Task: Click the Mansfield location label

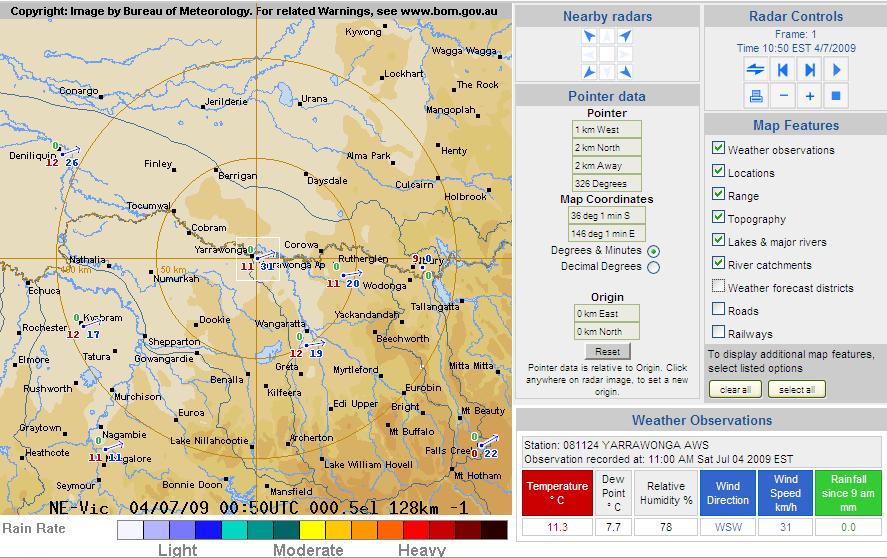Action: (291, 491)
